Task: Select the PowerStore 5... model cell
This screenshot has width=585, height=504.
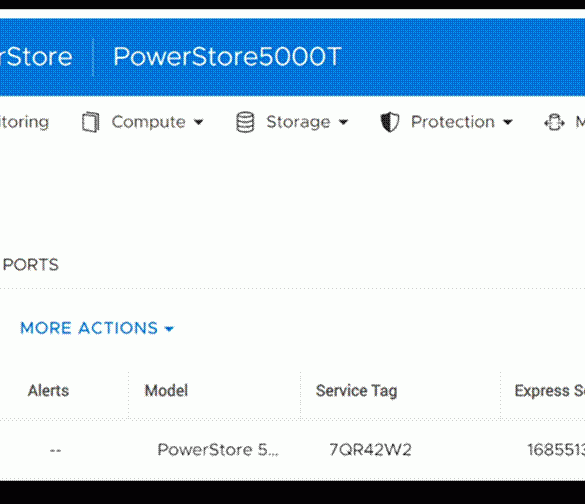Action: (218, 450)
